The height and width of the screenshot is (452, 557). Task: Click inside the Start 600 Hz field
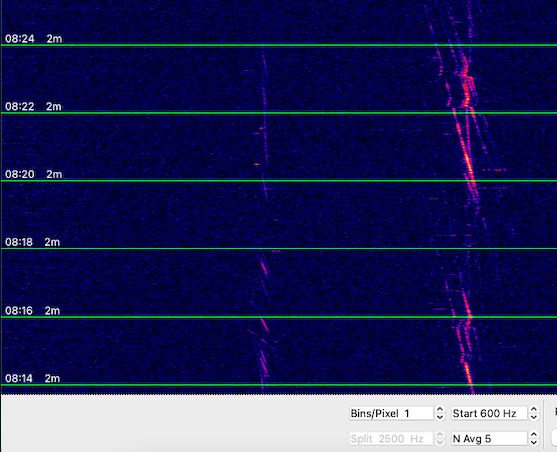tap(490, 413)
